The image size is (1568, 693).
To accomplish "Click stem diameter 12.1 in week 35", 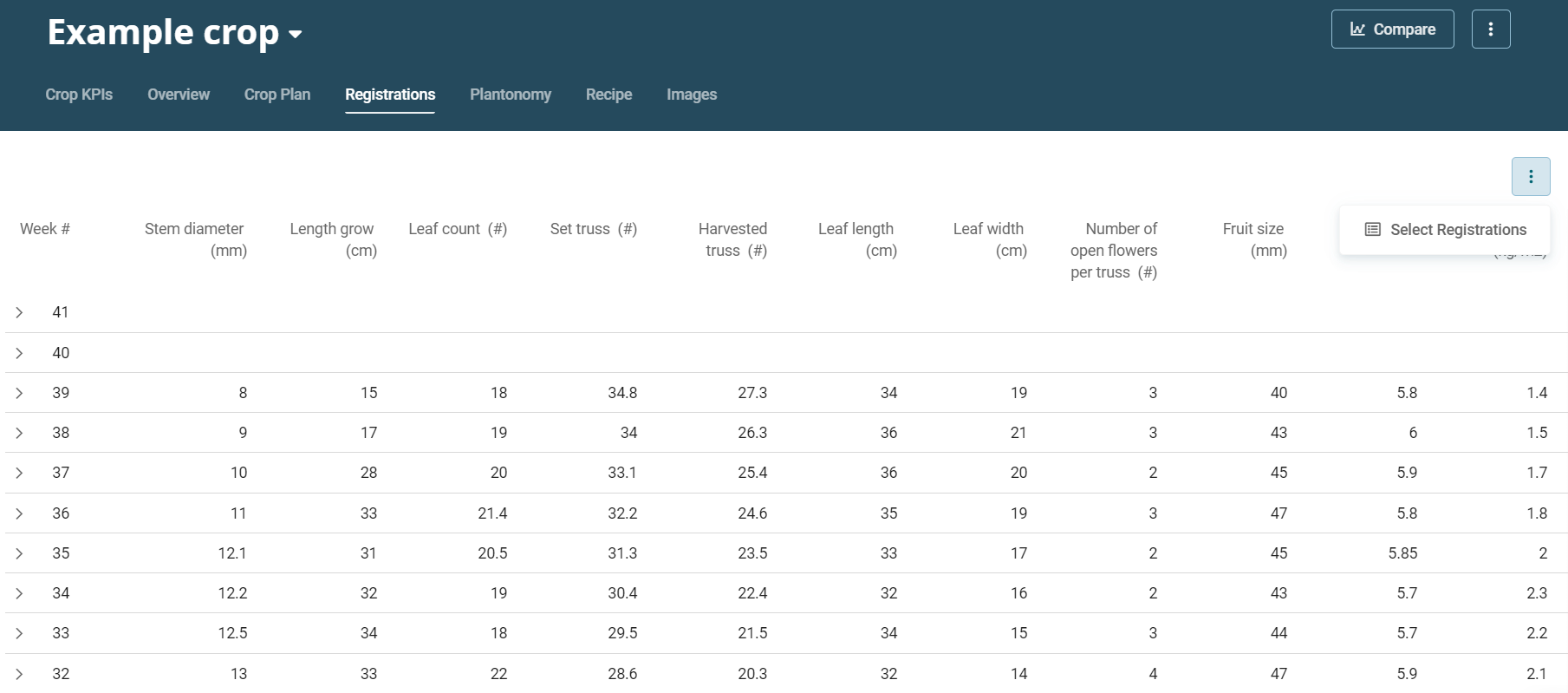I will (232, 553).
